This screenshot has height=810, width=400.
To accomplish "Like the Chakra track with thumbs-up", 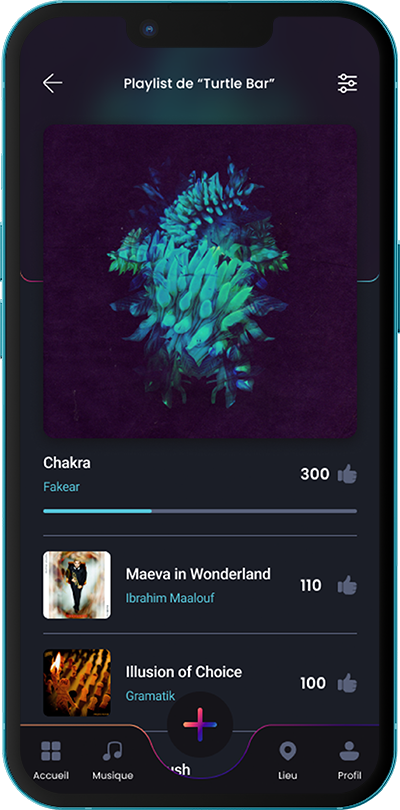I will (x=347, y=474).
